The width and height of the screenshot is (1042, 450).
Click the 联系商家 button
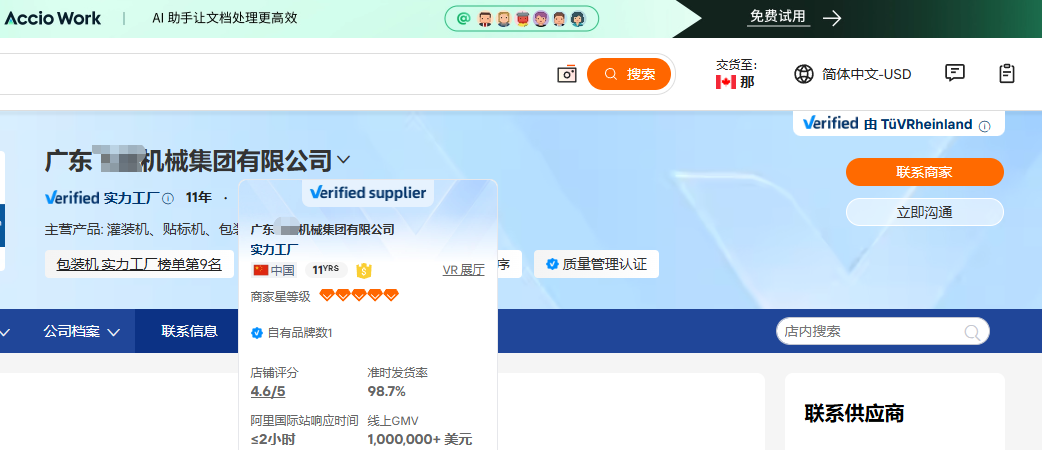[x=924, y=172]
